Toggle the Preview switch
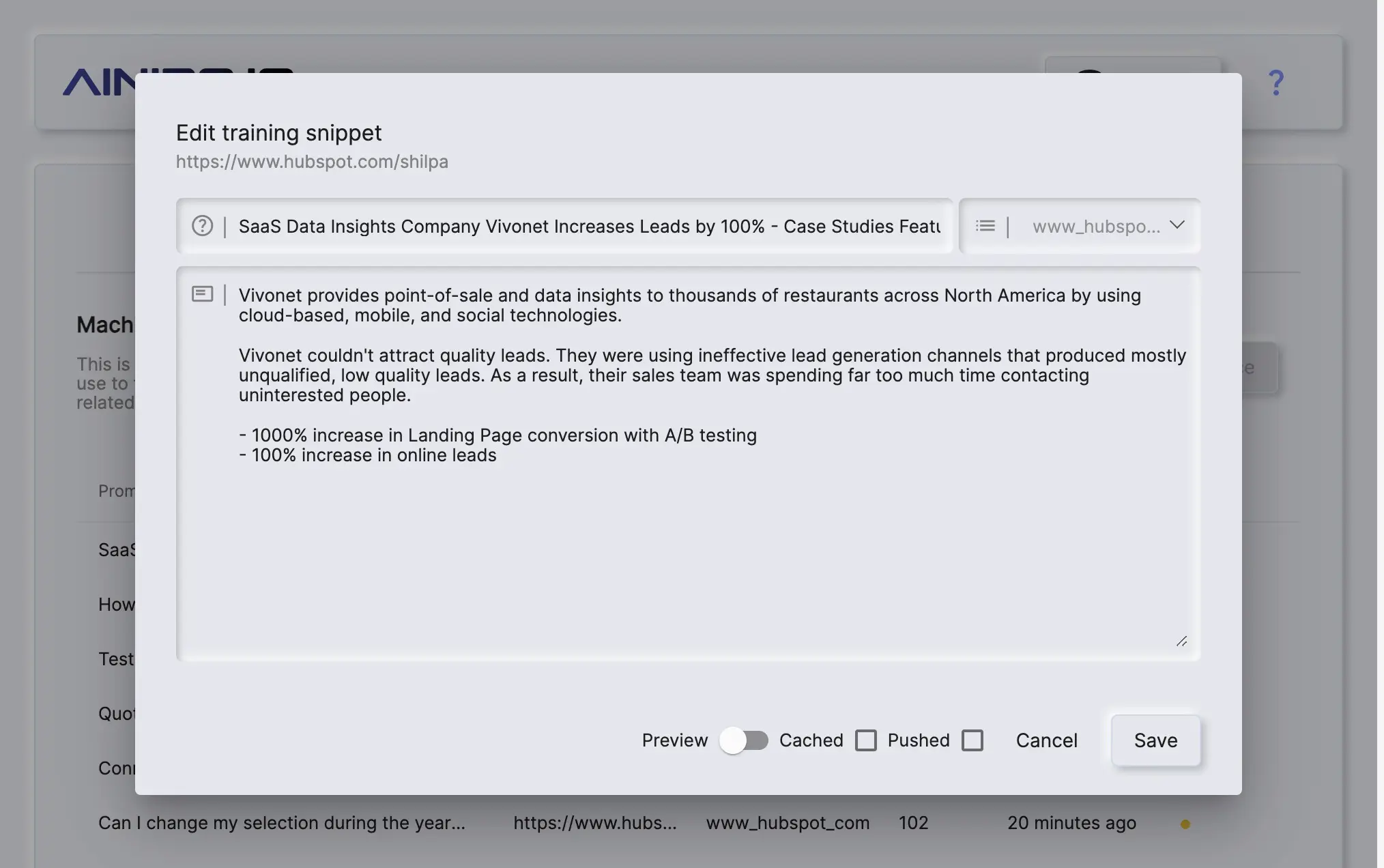Screen dimensions: 1384x868 coord(743,740)
